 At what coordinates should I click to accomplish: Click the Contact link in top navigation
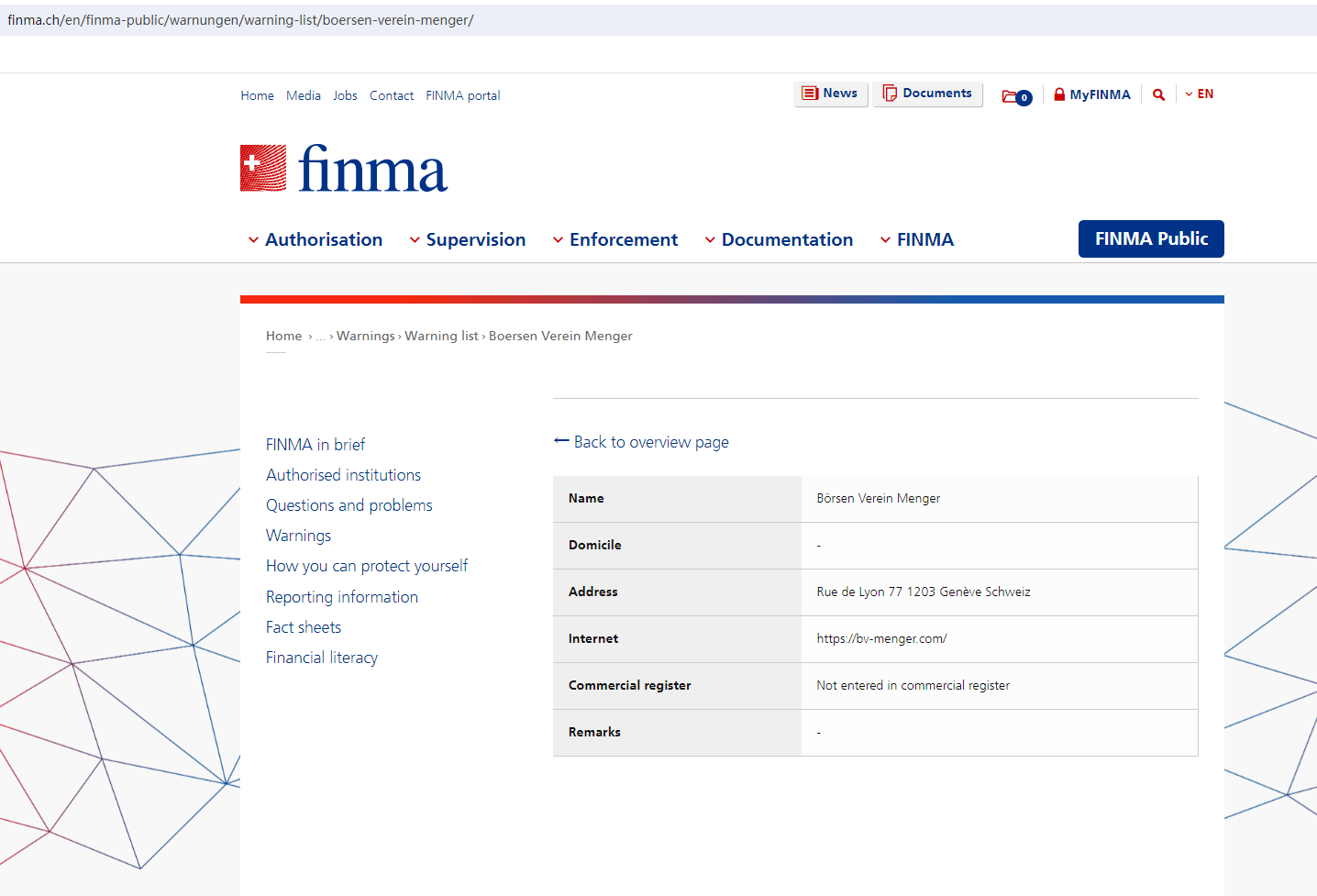click(391, 95)
